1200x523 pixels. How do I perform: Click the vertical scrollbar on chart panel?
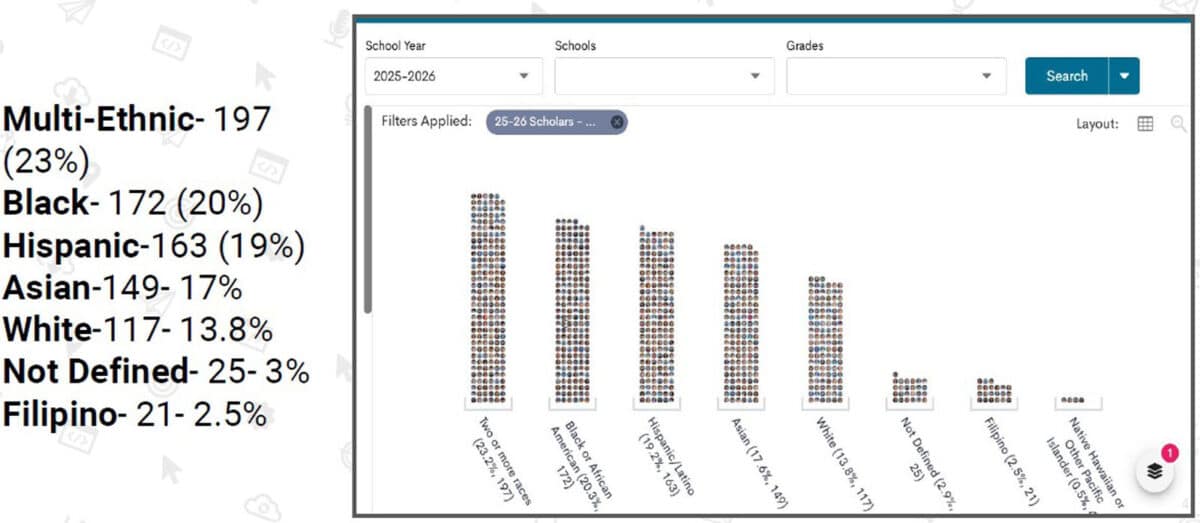pyautogui.click(x=367, y=209)
